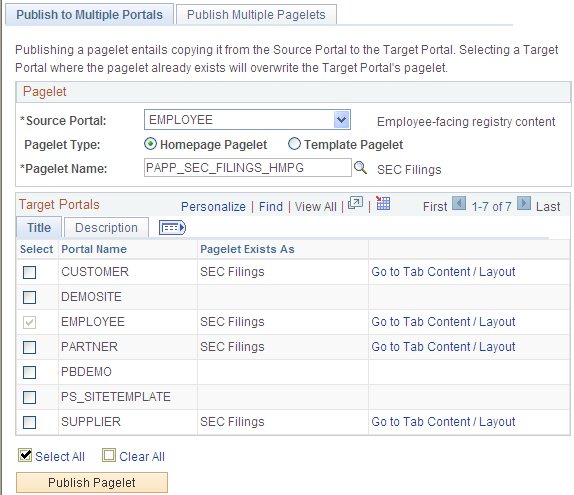574x495 pixels.
Task: Go to next rows arrow
Action: pos(523,203)
